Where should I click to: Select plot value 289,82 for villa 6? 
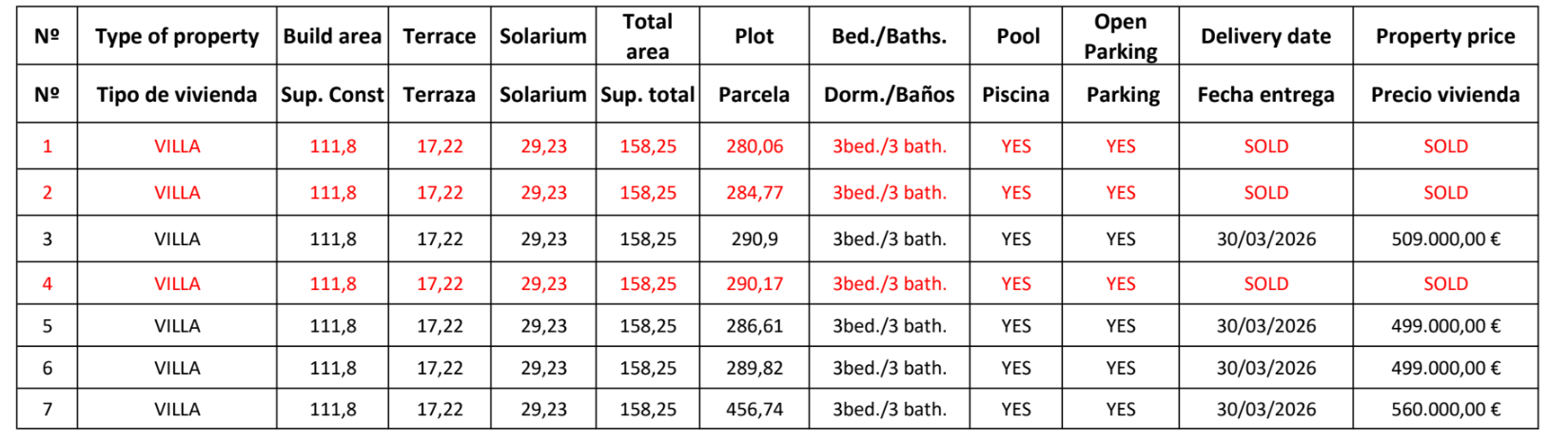755,368
